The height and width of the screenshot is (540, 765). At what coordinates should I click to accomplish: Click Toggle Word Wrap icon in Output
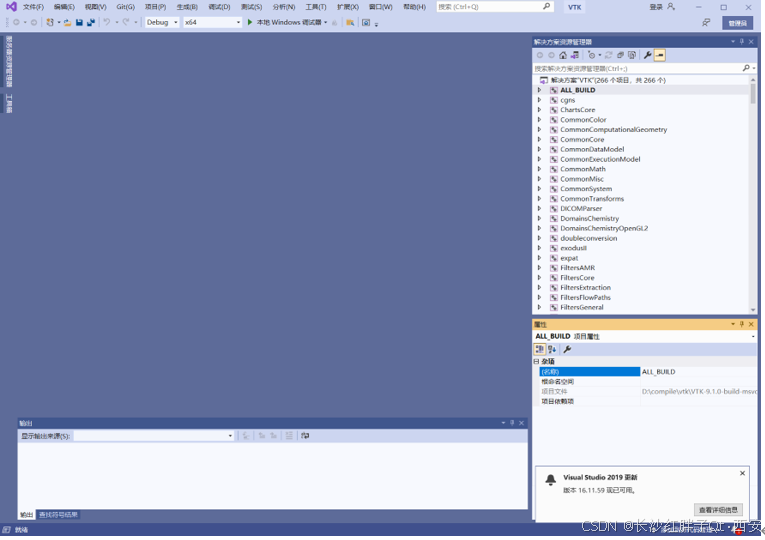[305, 436]
